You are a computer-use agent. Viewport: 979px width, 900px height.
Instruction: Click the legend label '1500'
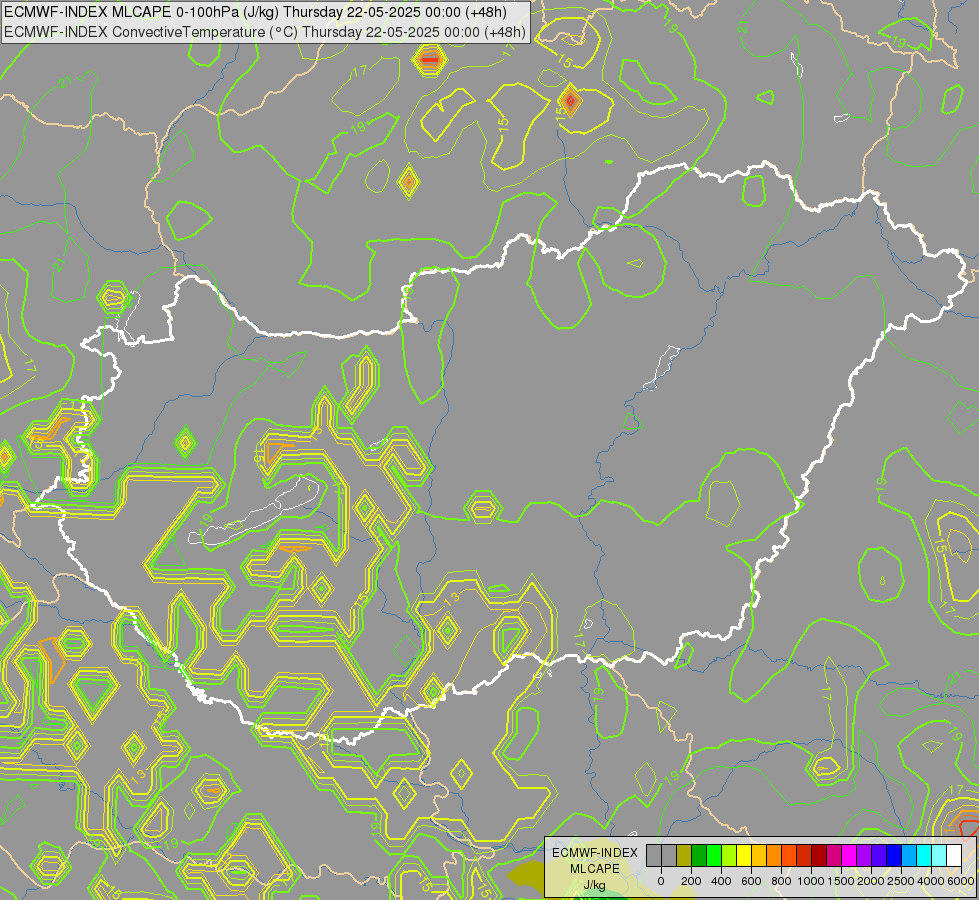coord(841,881)
